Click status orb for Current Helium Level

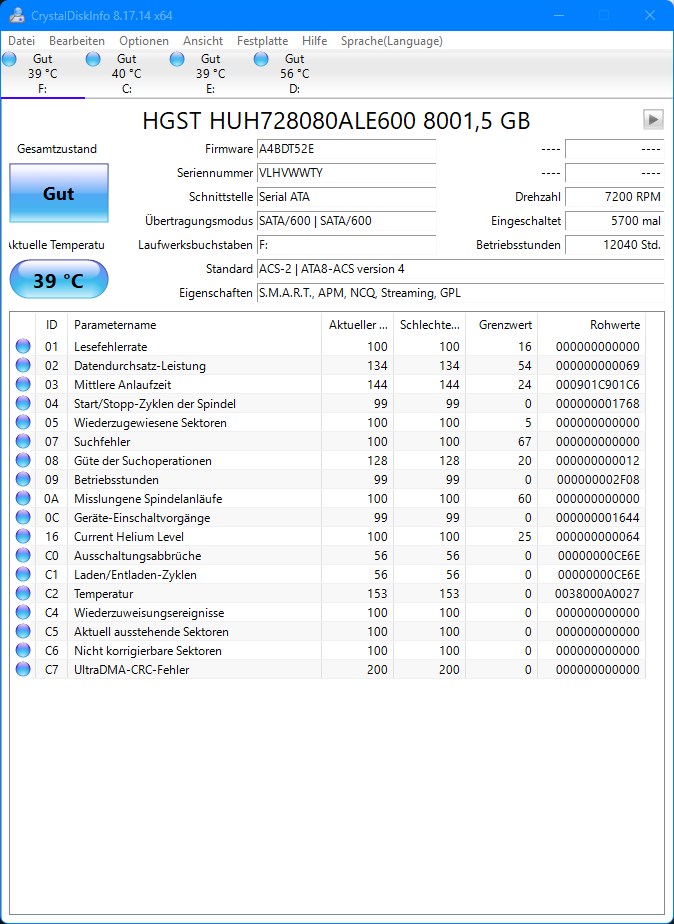(23, 536)
